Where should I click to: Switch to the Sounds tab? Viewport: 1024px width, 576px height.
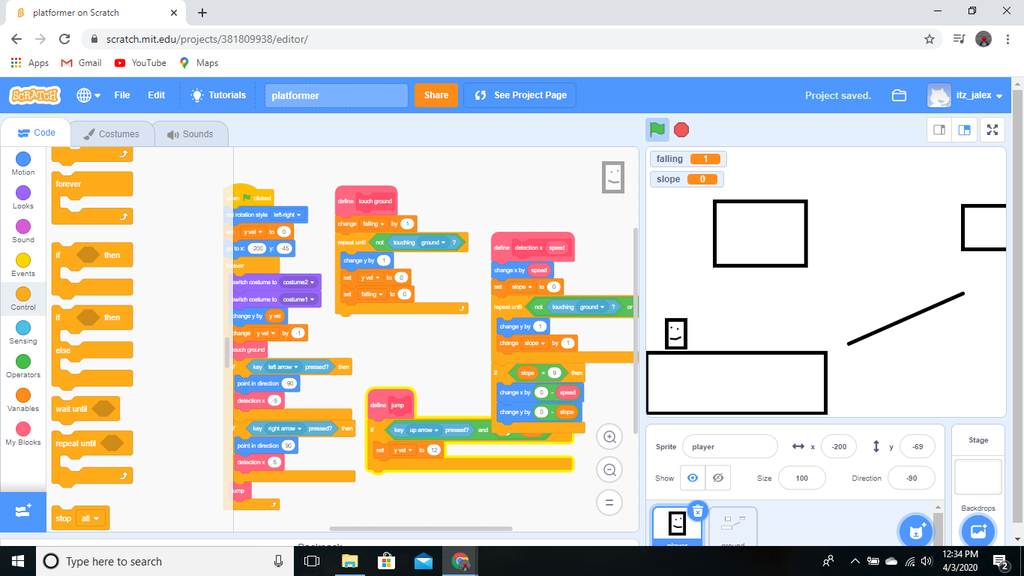tap(190, 134)
